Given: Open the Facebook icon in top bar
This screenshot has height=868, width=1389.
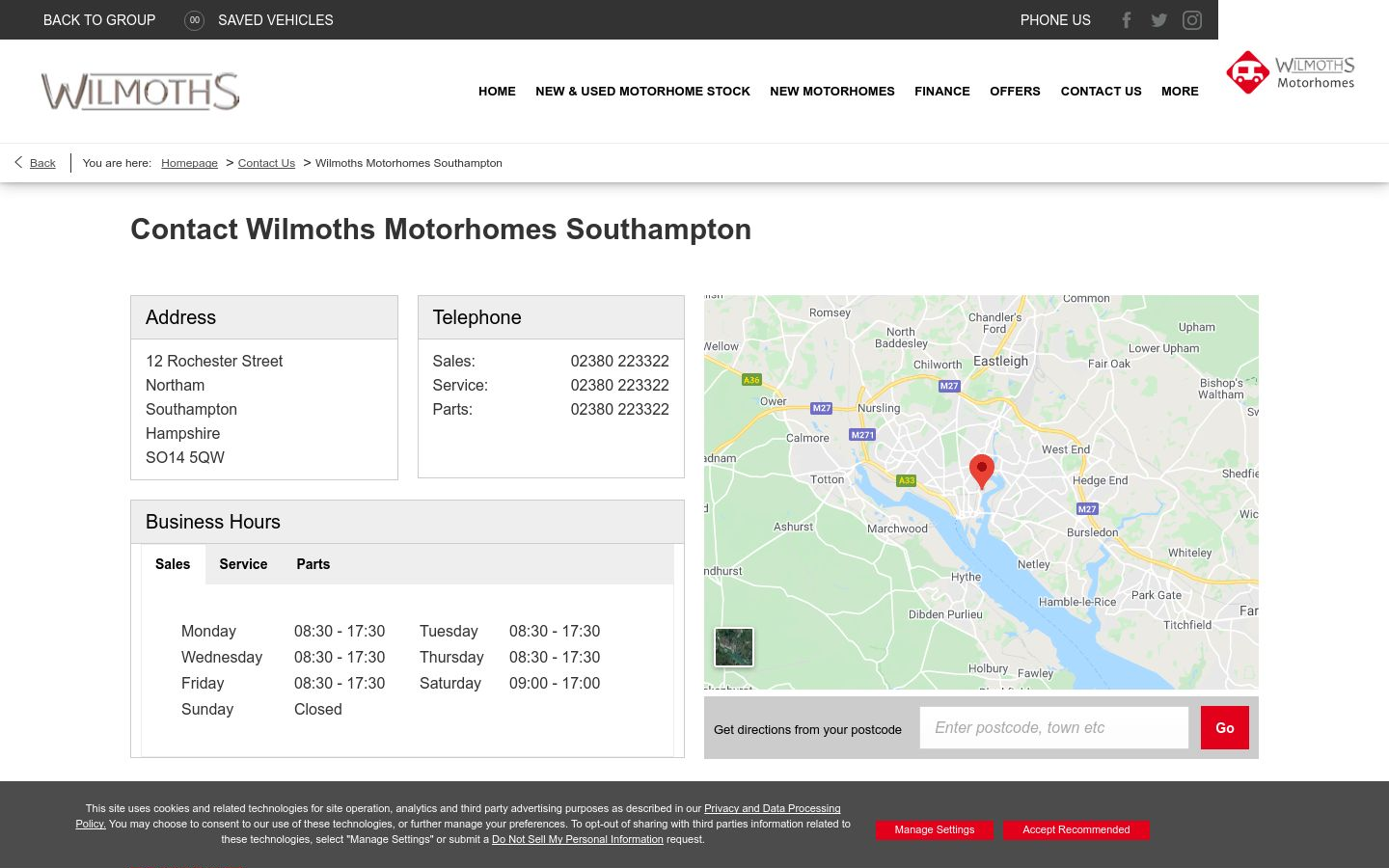Looking at the screenshot, I should [1126, 20].
